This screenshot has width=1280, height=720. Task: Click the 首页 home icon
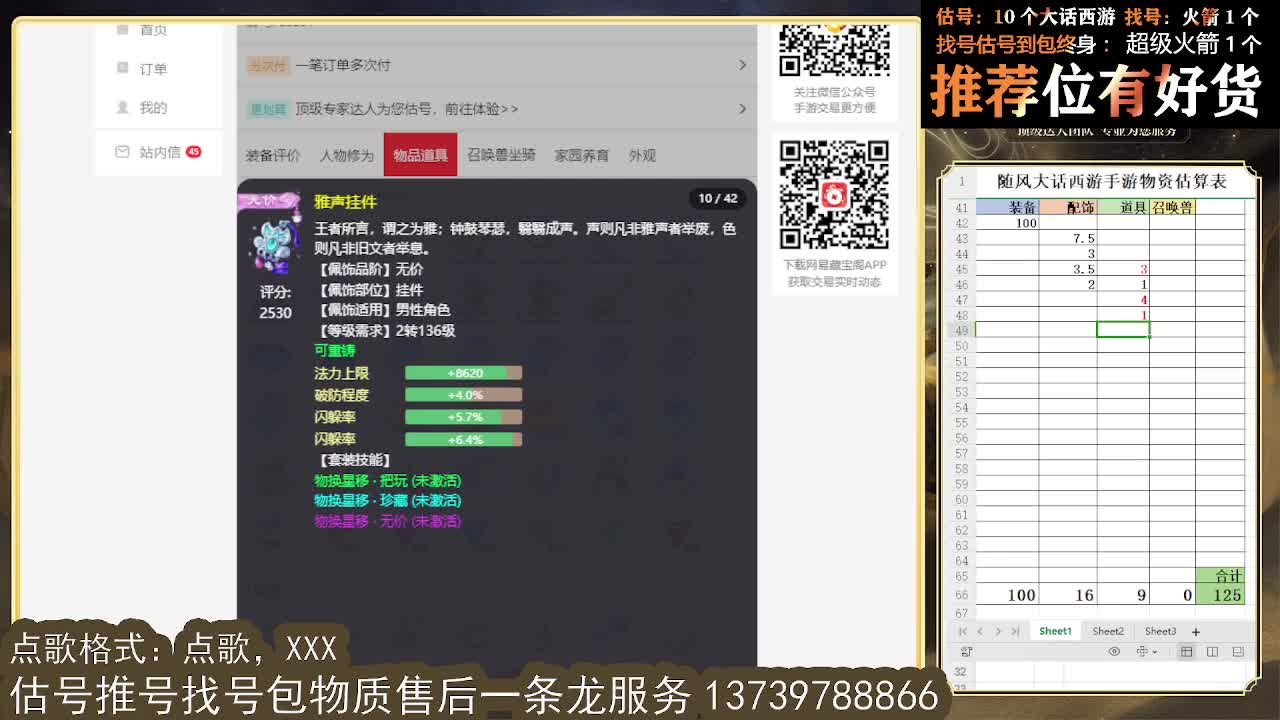click(123, 29)
